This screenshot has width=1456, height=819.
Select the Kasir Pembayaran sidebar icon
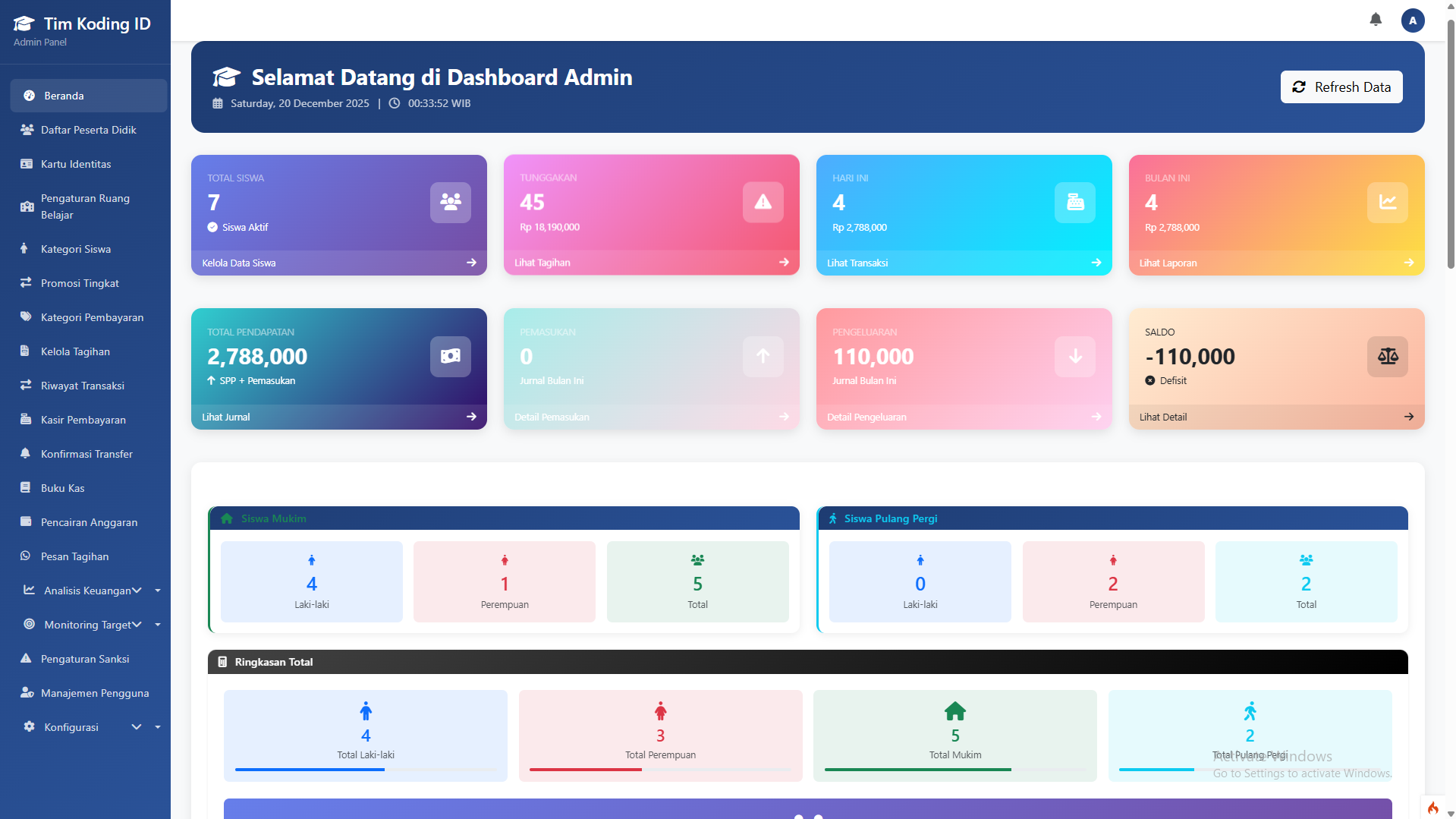point(25,420)
